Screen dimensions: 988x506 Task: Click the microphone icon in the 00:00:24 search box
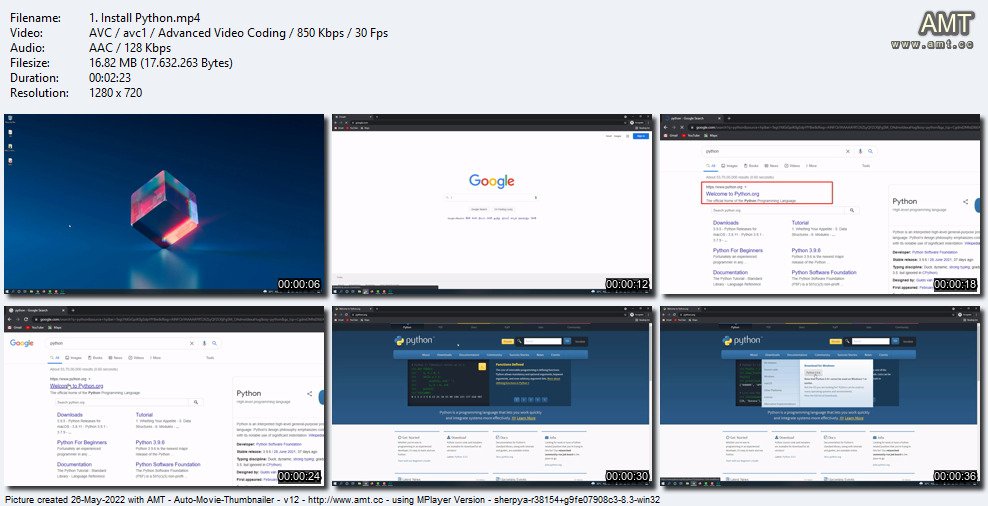point(204,343)
